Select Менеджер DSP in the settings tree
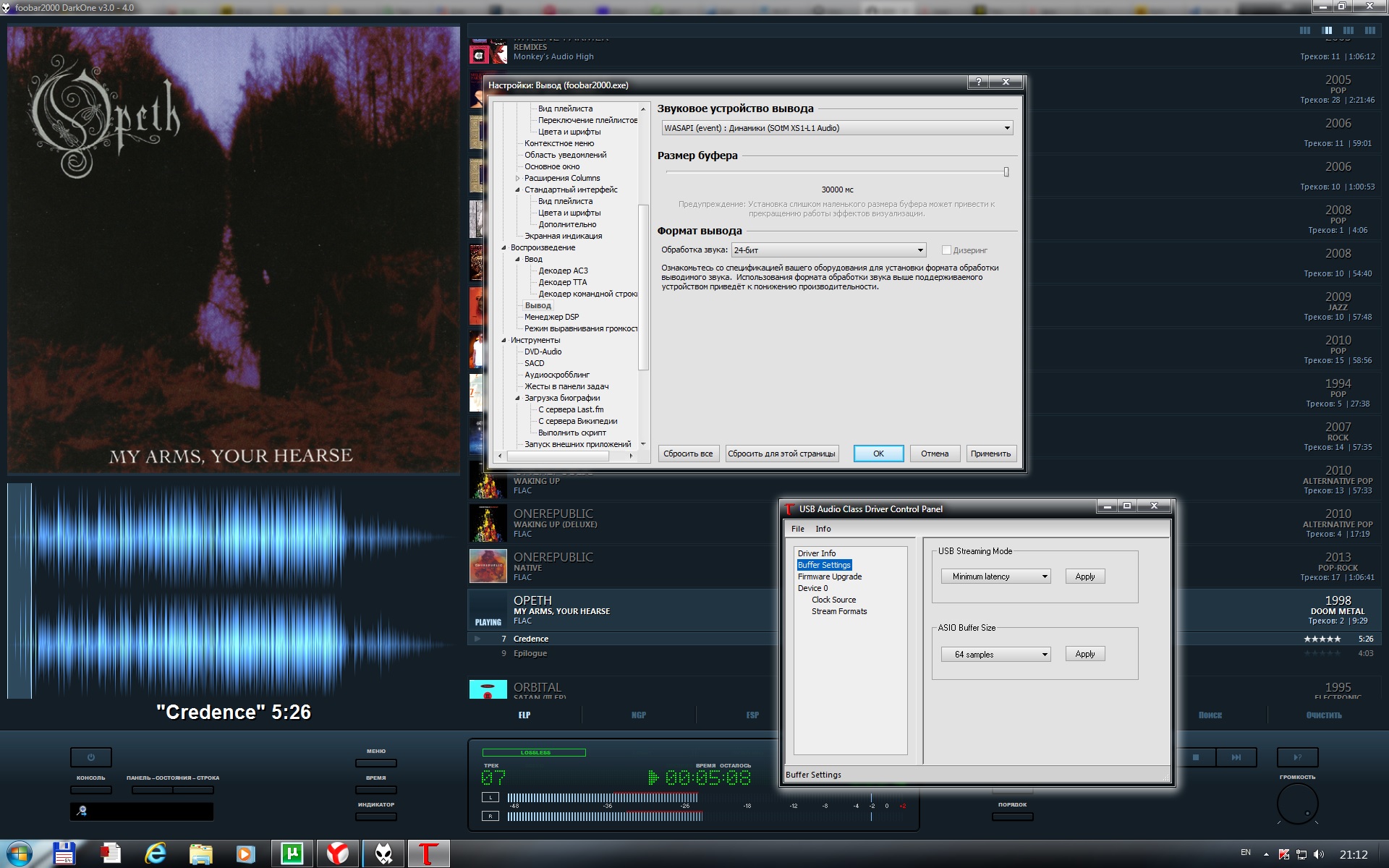The height and width of the screenshot is (868, 1389). (552, 317)
